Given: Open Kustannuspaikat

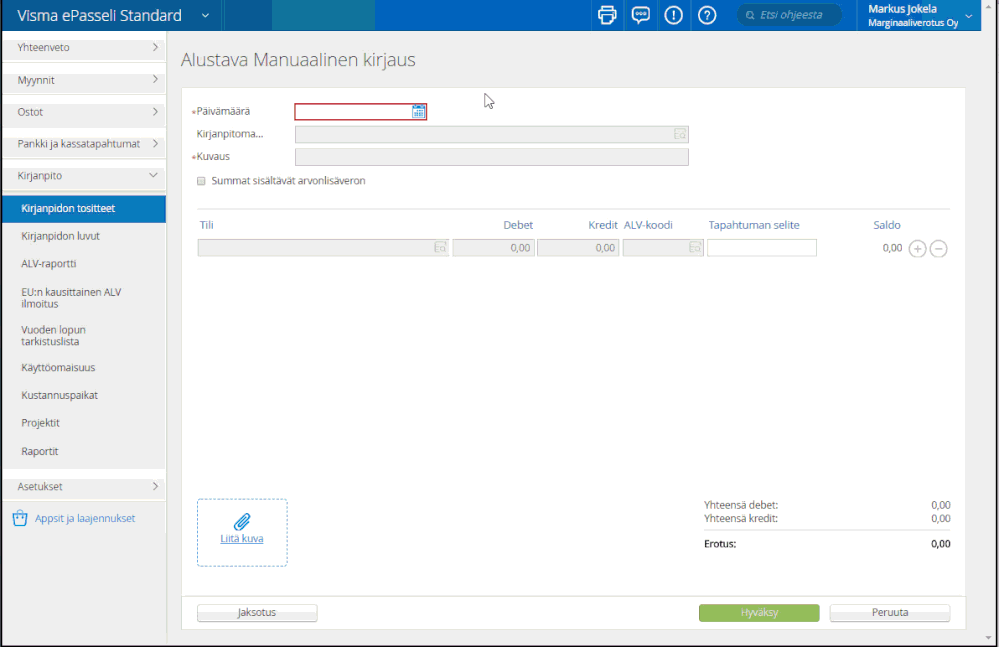Looking at the screenshot, I should [x=59, y=395].
